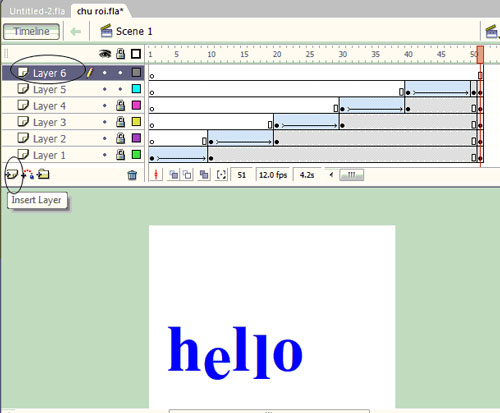This screenshot has width=500, height=413.
Task: Open Edit Scene menu icon
Action: (491, 32)
